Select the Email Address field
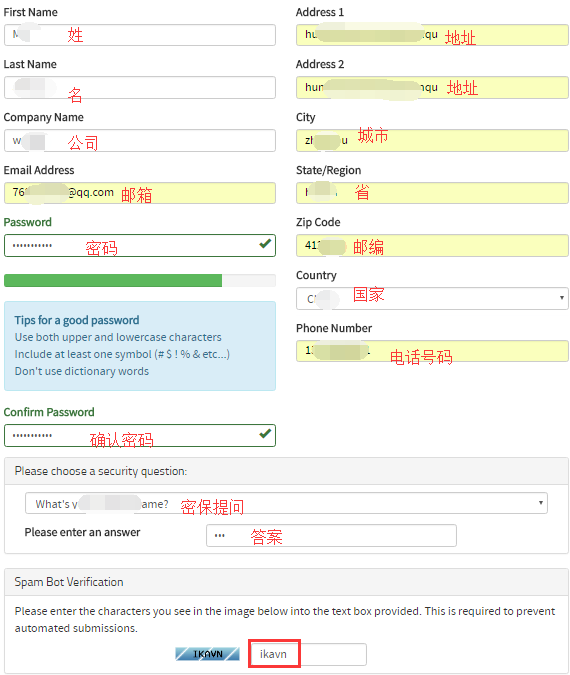This screenshot has width=570, height=675. click(140, 193)
